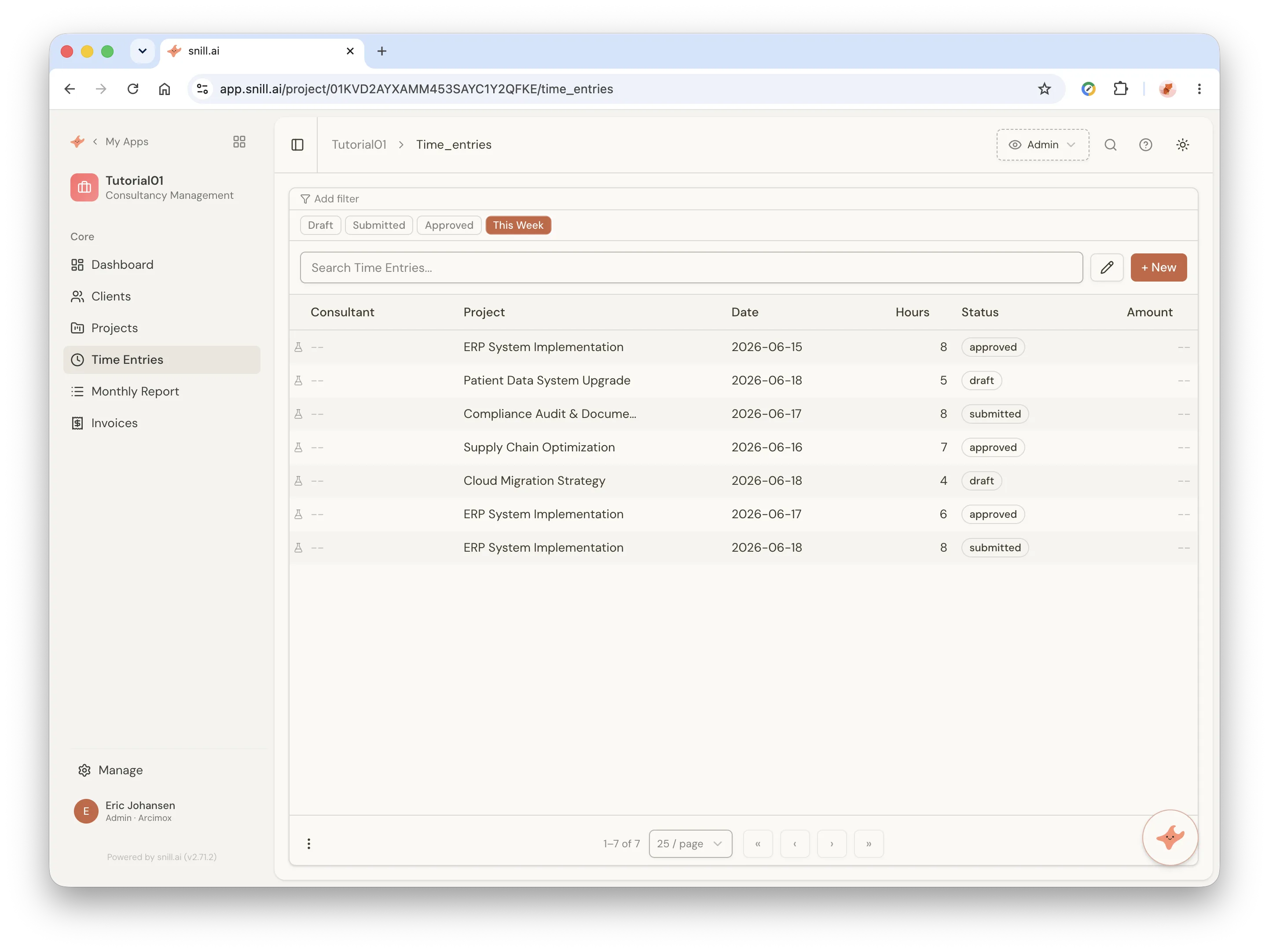Focus the Search Time Entries field
1269x952 pixels.
point(691,267)
